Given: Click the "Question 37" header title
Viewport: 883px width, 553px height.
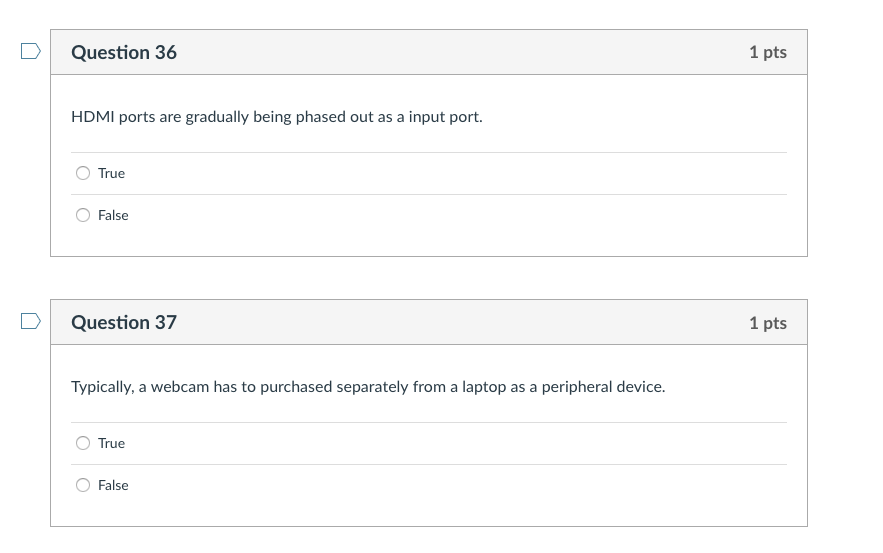Looking at the screenshot, I should [x=124, y=322].
